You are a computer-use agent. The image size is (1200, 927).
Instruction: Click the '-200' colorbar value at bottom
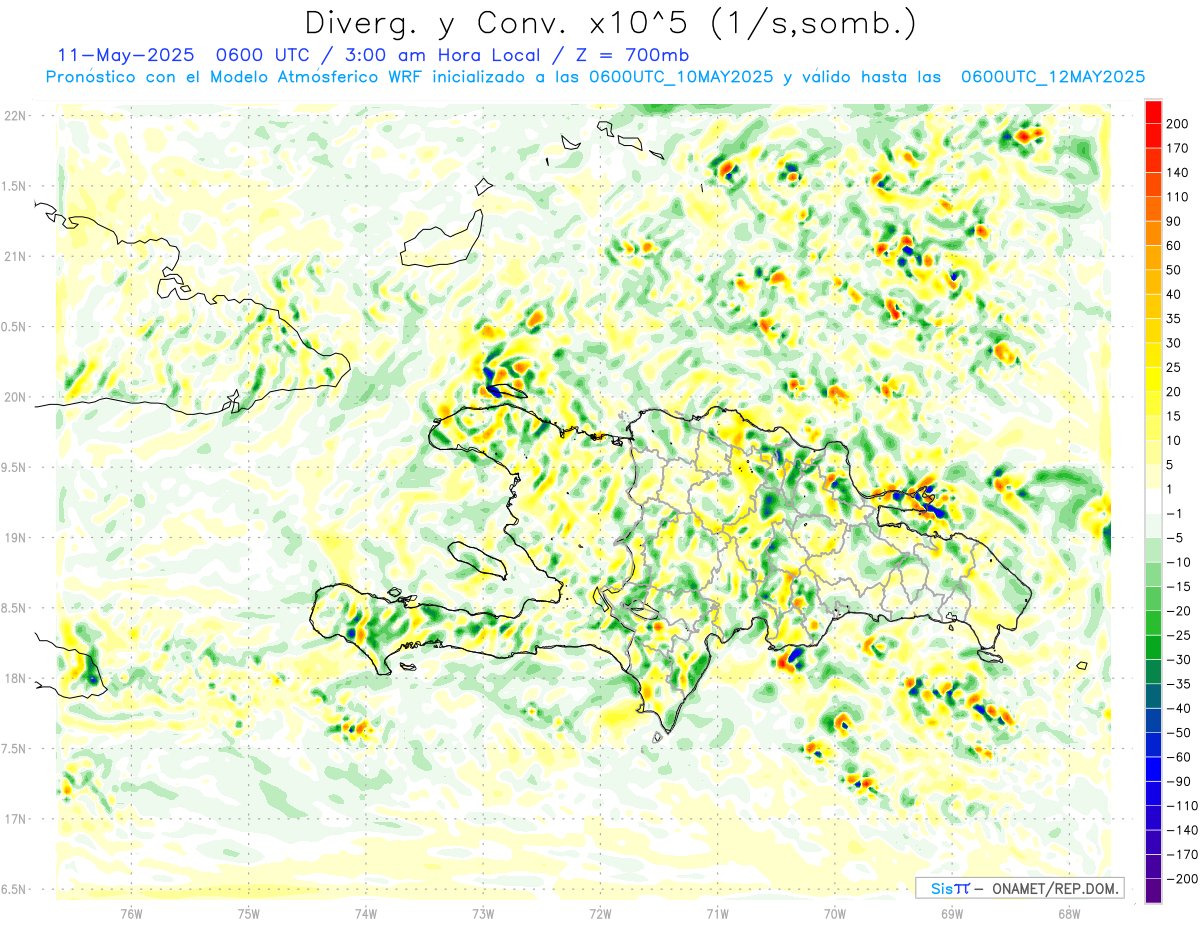point(1184,880)
